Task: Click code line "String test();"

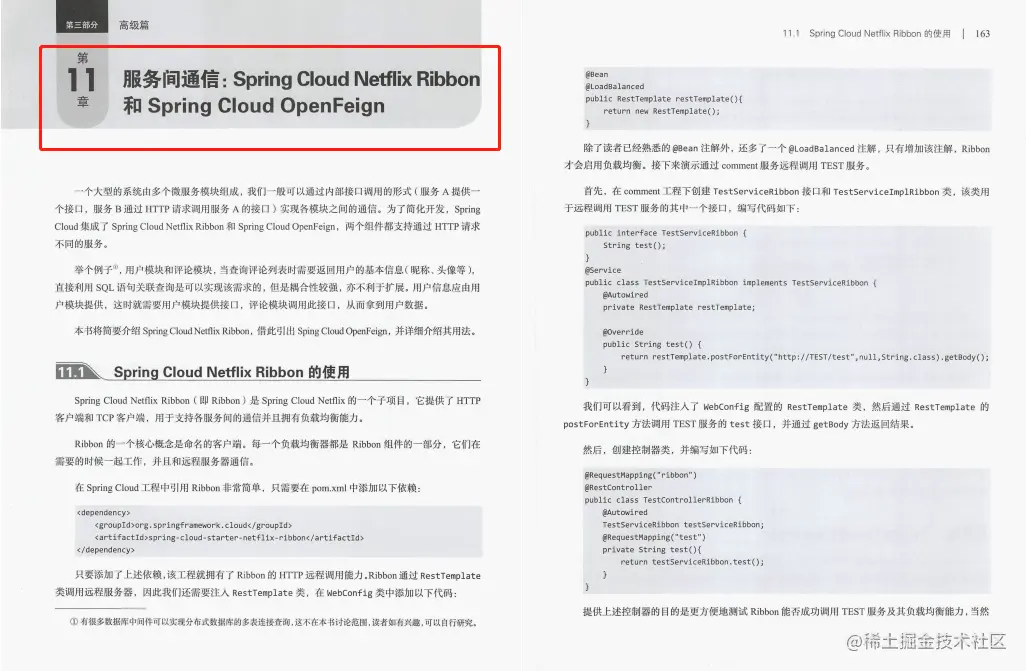Action: click(634, 245)
